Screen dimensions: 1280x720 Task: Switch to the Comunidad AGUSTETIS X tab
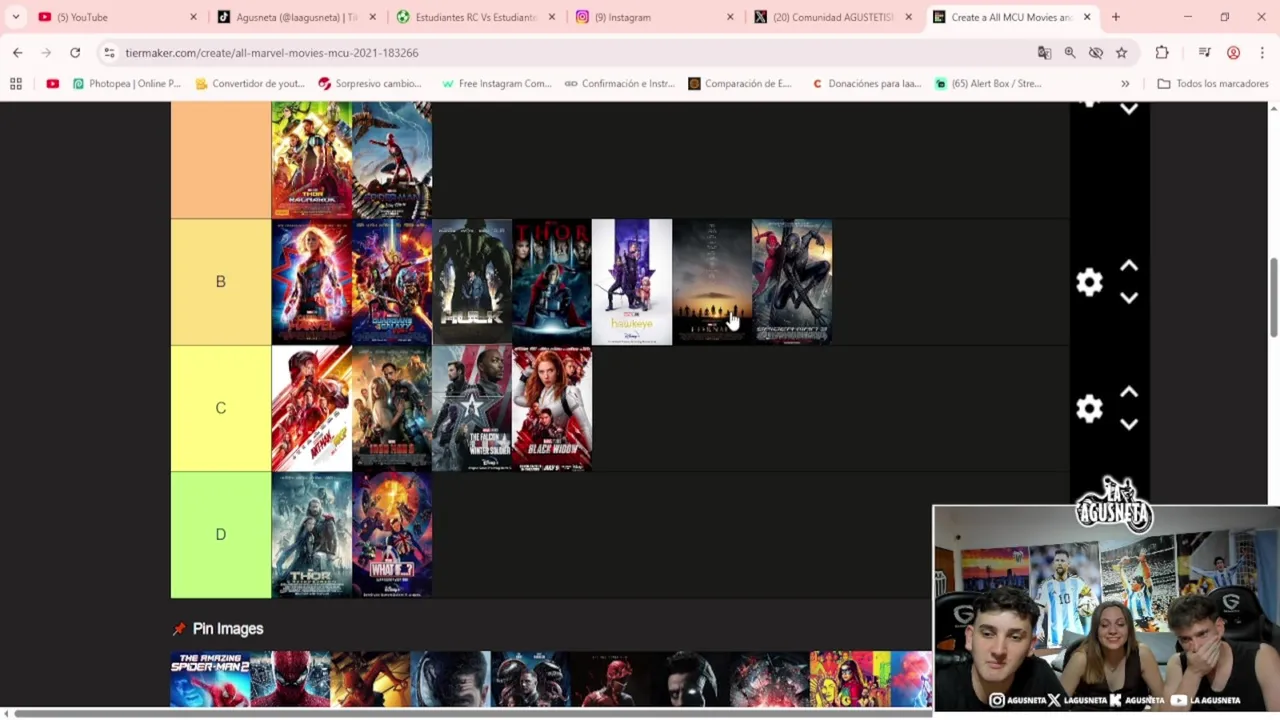click(833, 17)
